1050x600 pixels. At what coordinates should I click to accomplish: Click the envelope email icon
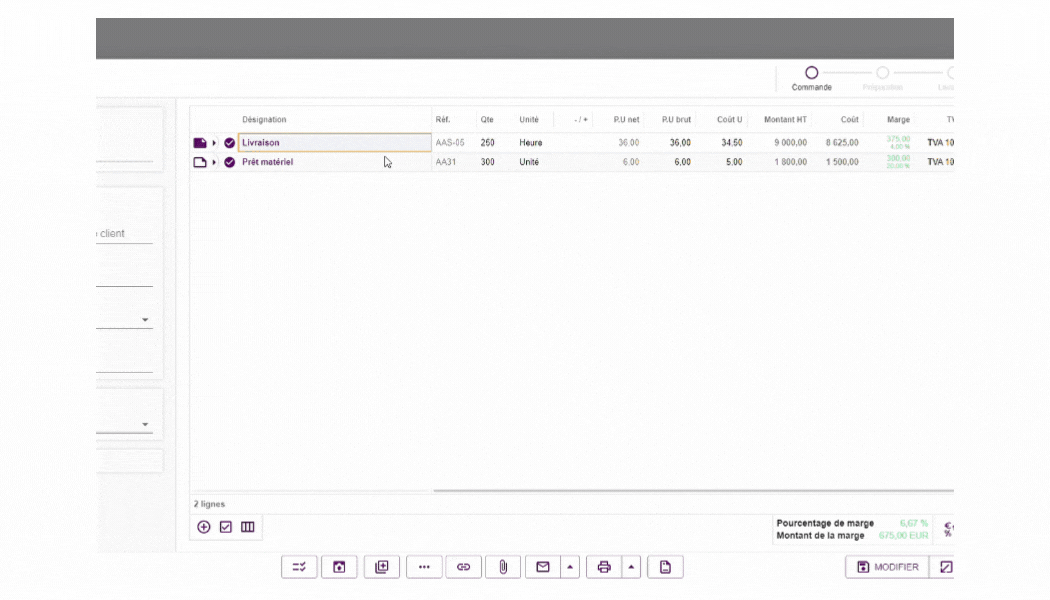coord(542,567)
